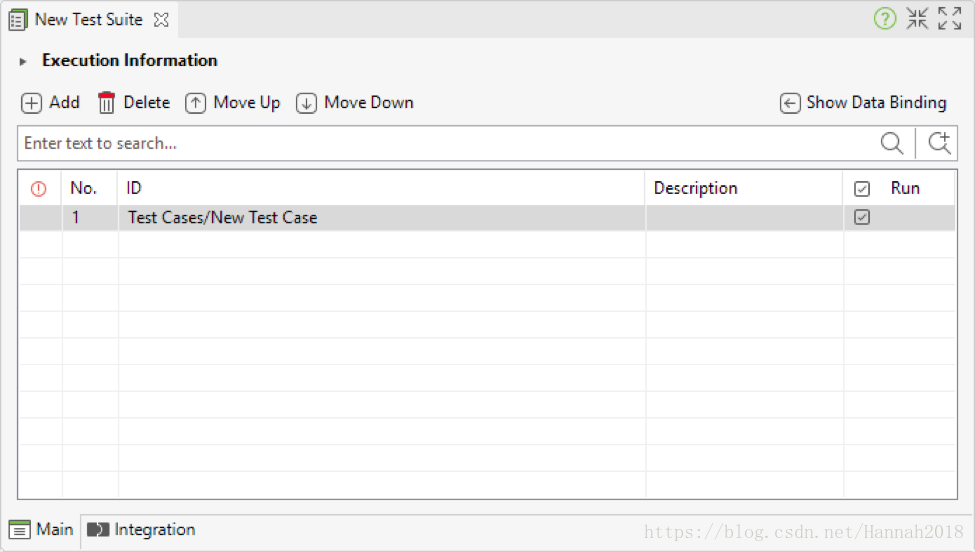975x552 pixels.
Task: Open advanced search with plus magnifier icon
Action: (940, 143)
